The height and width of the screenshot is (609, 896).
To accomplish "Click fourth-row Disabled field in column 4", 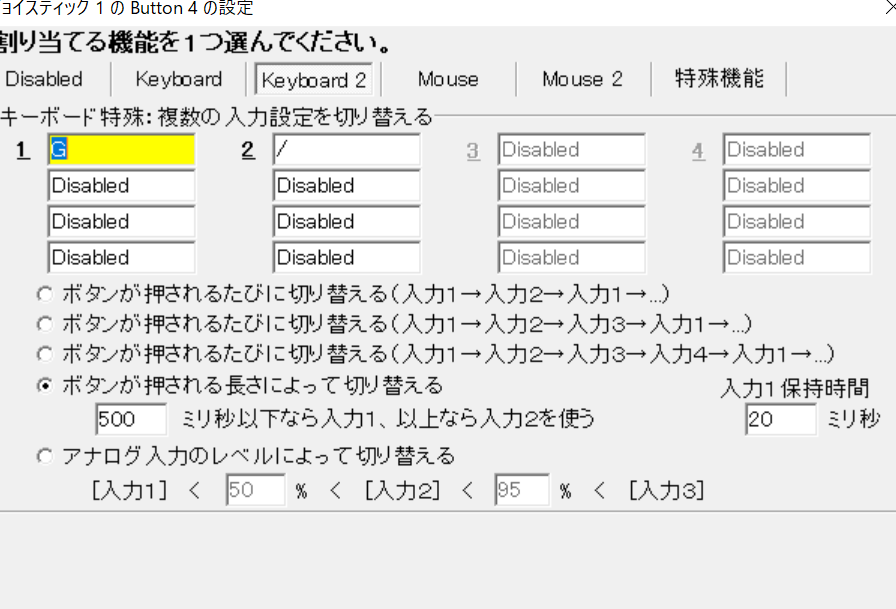I will [797, 258].
